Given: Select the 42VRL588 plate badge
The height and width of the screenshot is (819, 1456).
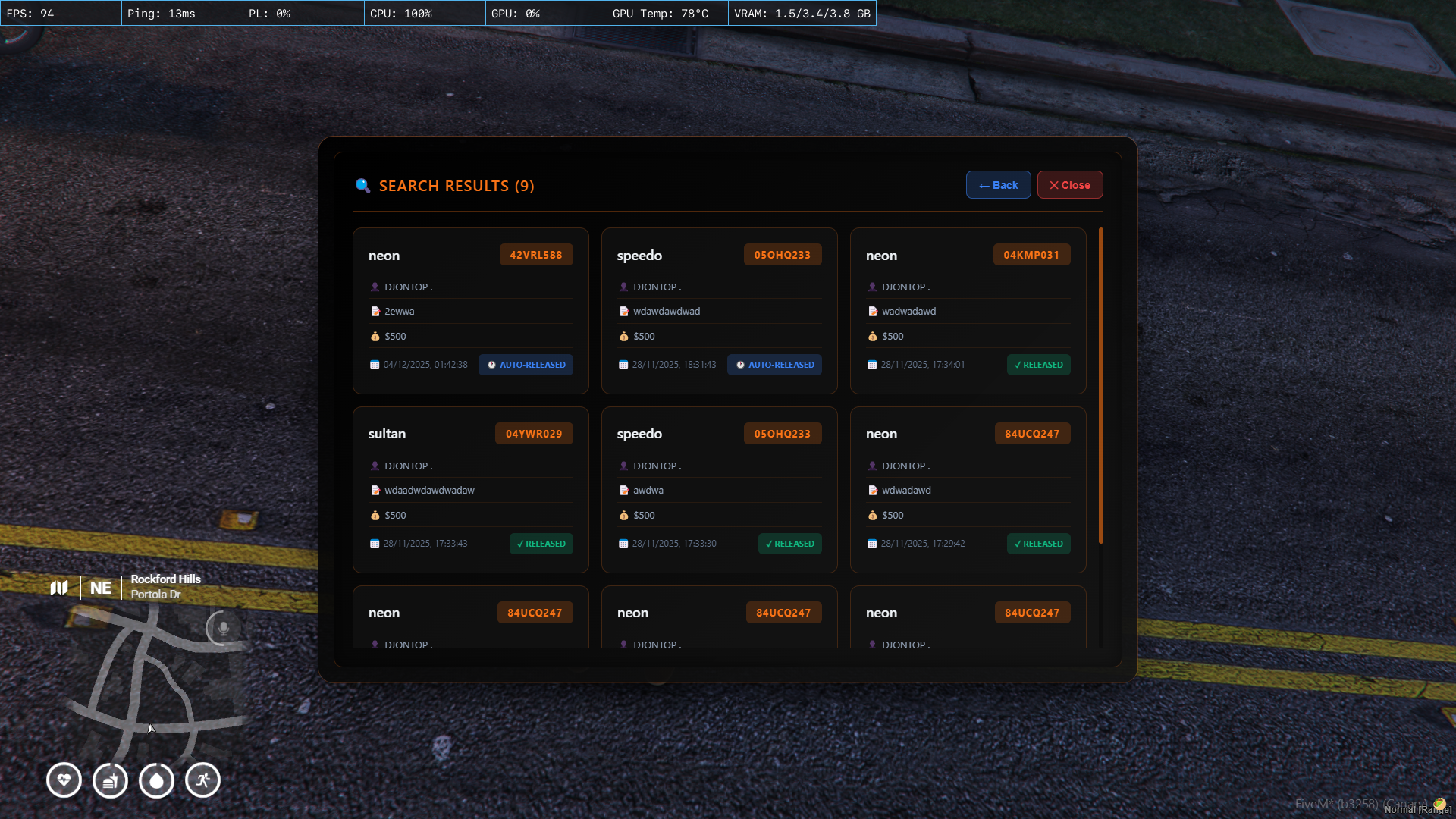Looking at the screenshot, I should click(536, 255).
